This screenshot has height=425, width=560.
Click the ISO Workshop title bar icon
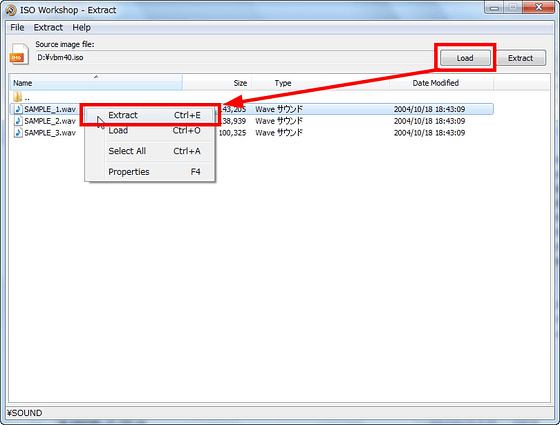point(11,10)
